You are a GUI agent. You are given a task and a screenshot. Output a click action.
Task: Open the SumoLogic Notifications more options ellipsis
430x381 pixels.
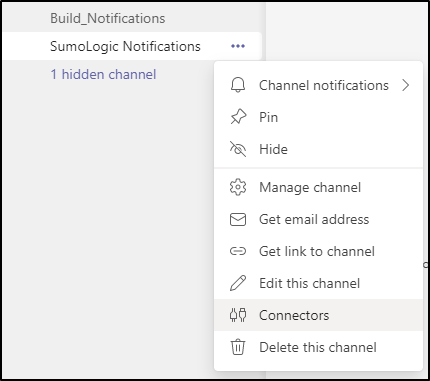point(238,46)
